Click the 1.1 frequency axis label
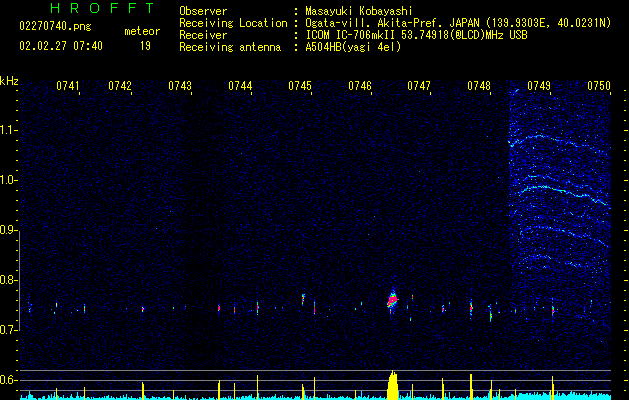 (x=7, y=130)
